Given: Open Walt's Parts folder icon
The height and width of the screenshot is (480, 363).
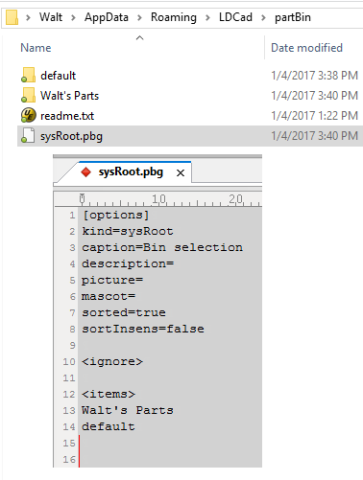Looking at the screenshot, I should pyautogui.click(x=28, y=96).
